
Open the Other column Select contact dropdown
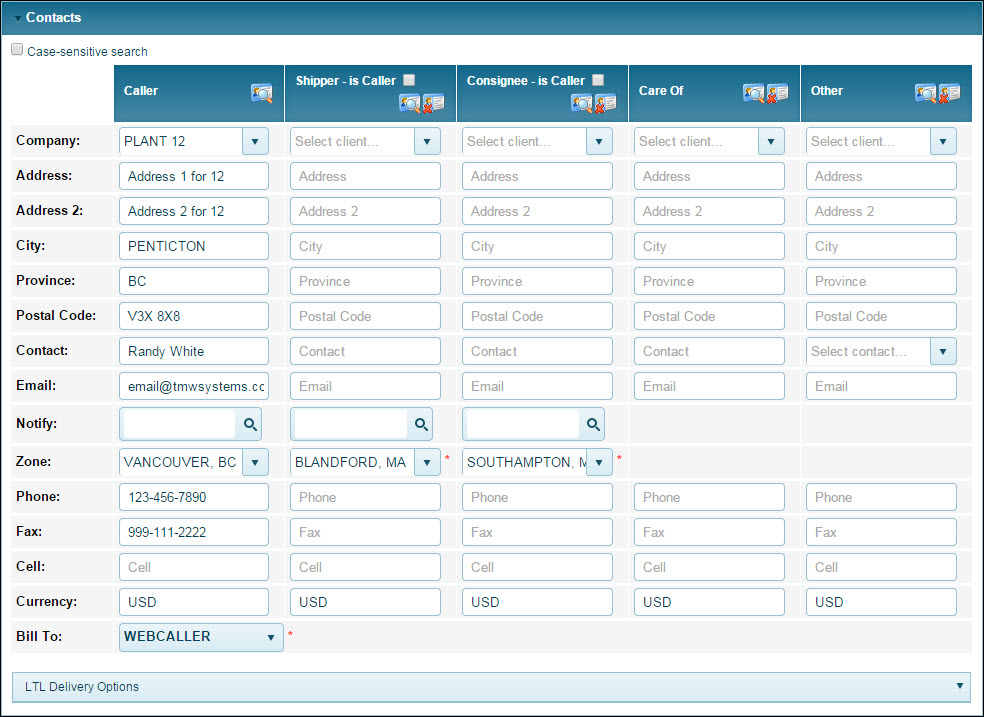943,351
